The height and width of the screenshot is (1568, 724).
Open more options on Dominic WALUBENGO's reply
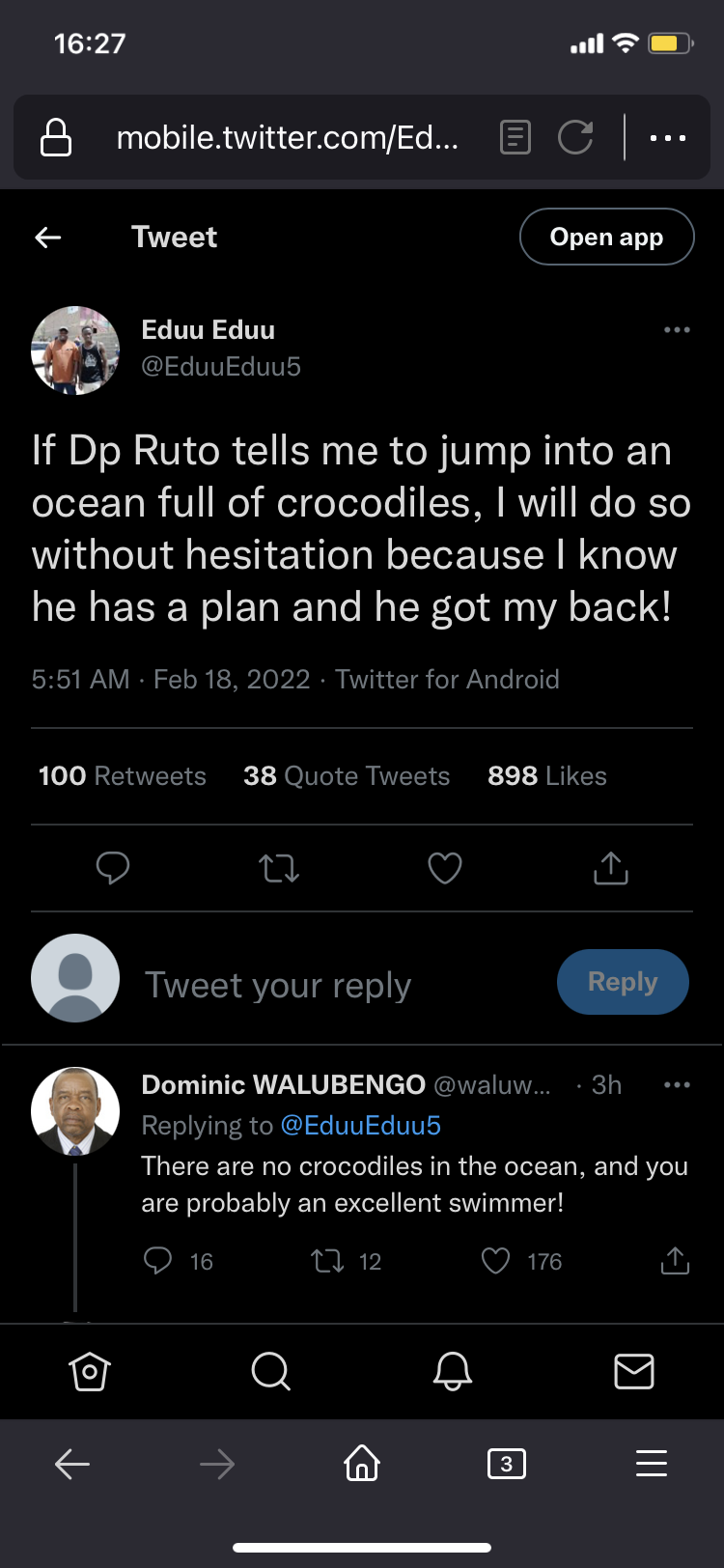677,1085
